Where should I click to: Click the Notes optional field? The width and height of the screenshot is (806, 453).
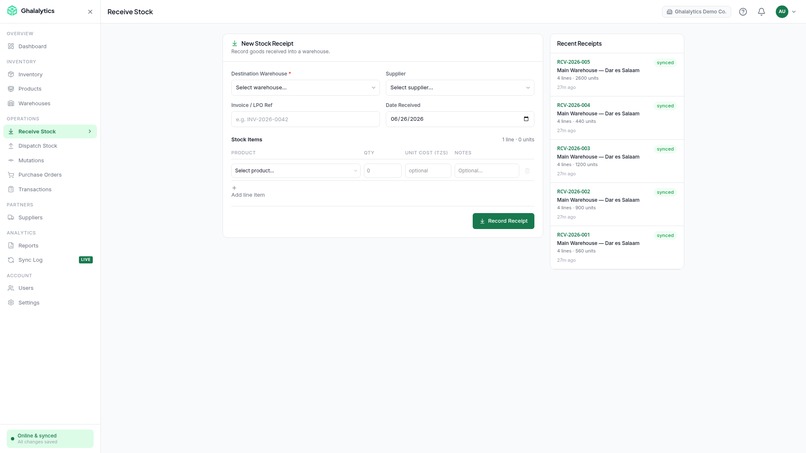(x=486, y=171)
